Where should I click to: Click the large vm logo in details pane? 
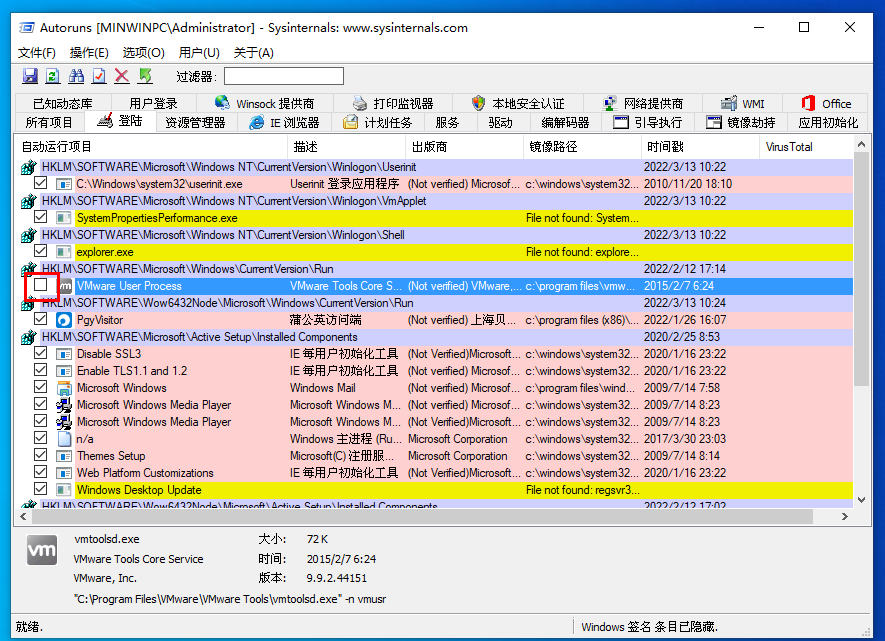tap(42, 550)
